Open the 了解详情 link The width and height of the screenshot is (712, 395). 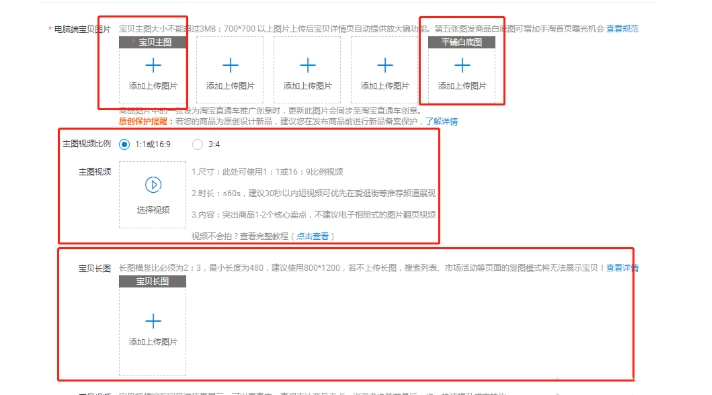pos(441,121)
